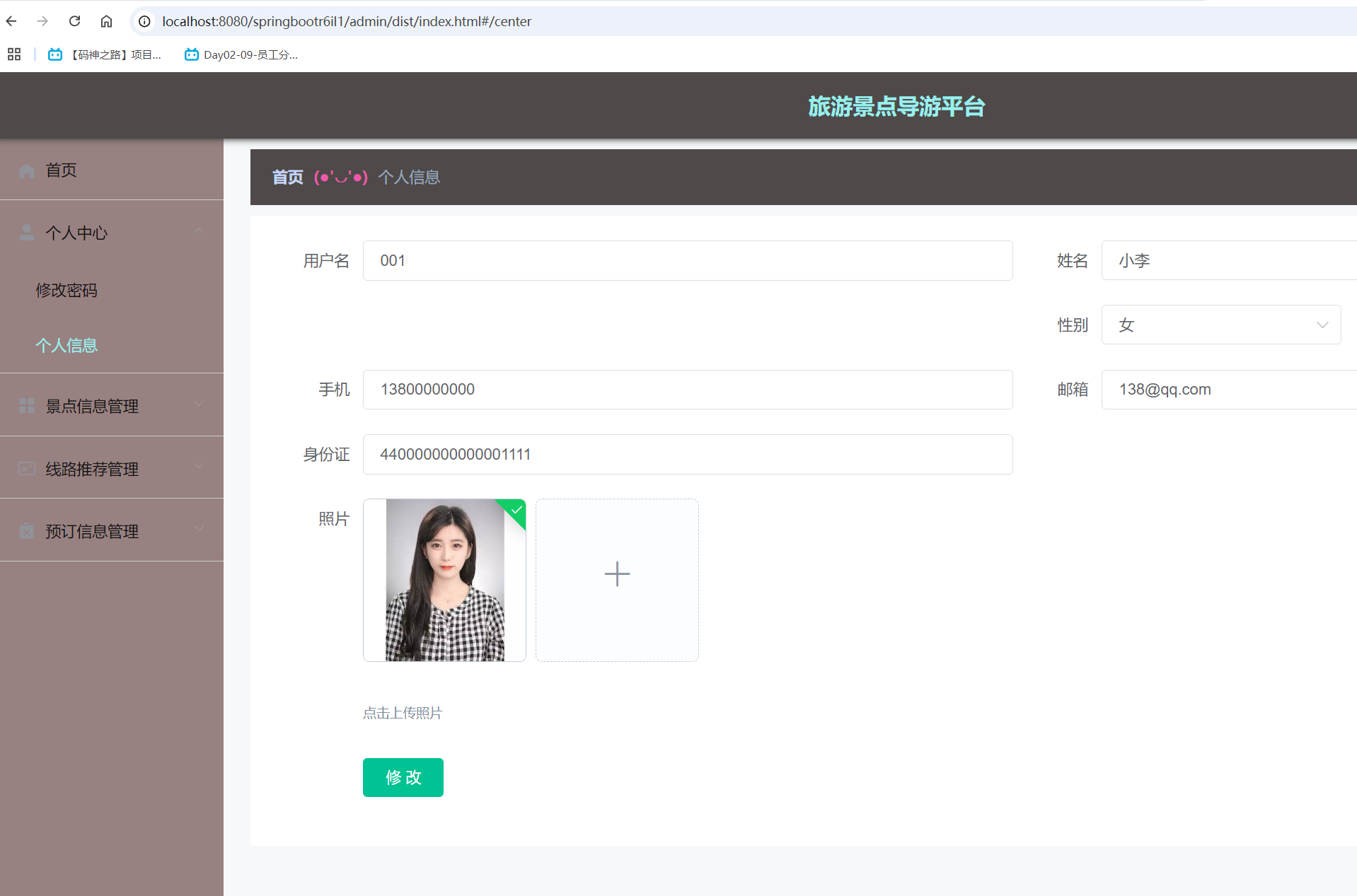Click 首页 in the breadcrumb bar
Image resolution: width=1357 pixels, height=896 pixels.
tap(287, 177)
